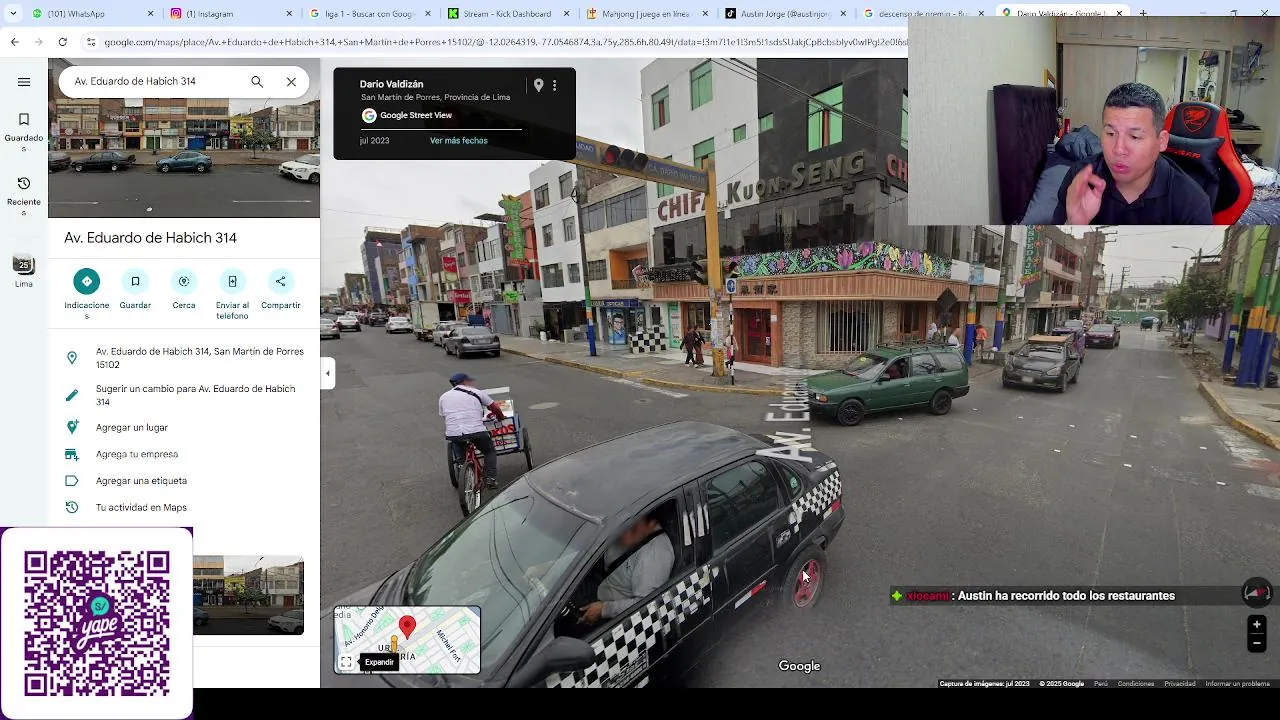Click the browser forward arrow

tap(38, 42)
